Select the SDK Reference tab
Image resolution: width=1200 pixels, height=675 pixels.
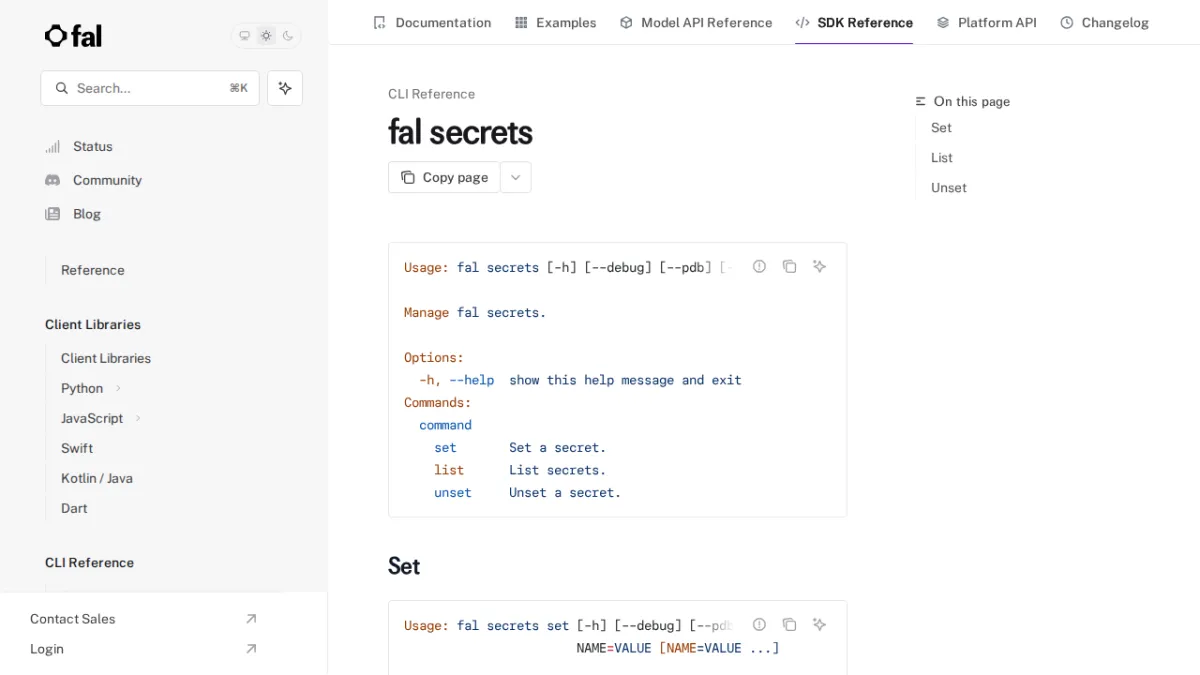click(x=854, y=22)
